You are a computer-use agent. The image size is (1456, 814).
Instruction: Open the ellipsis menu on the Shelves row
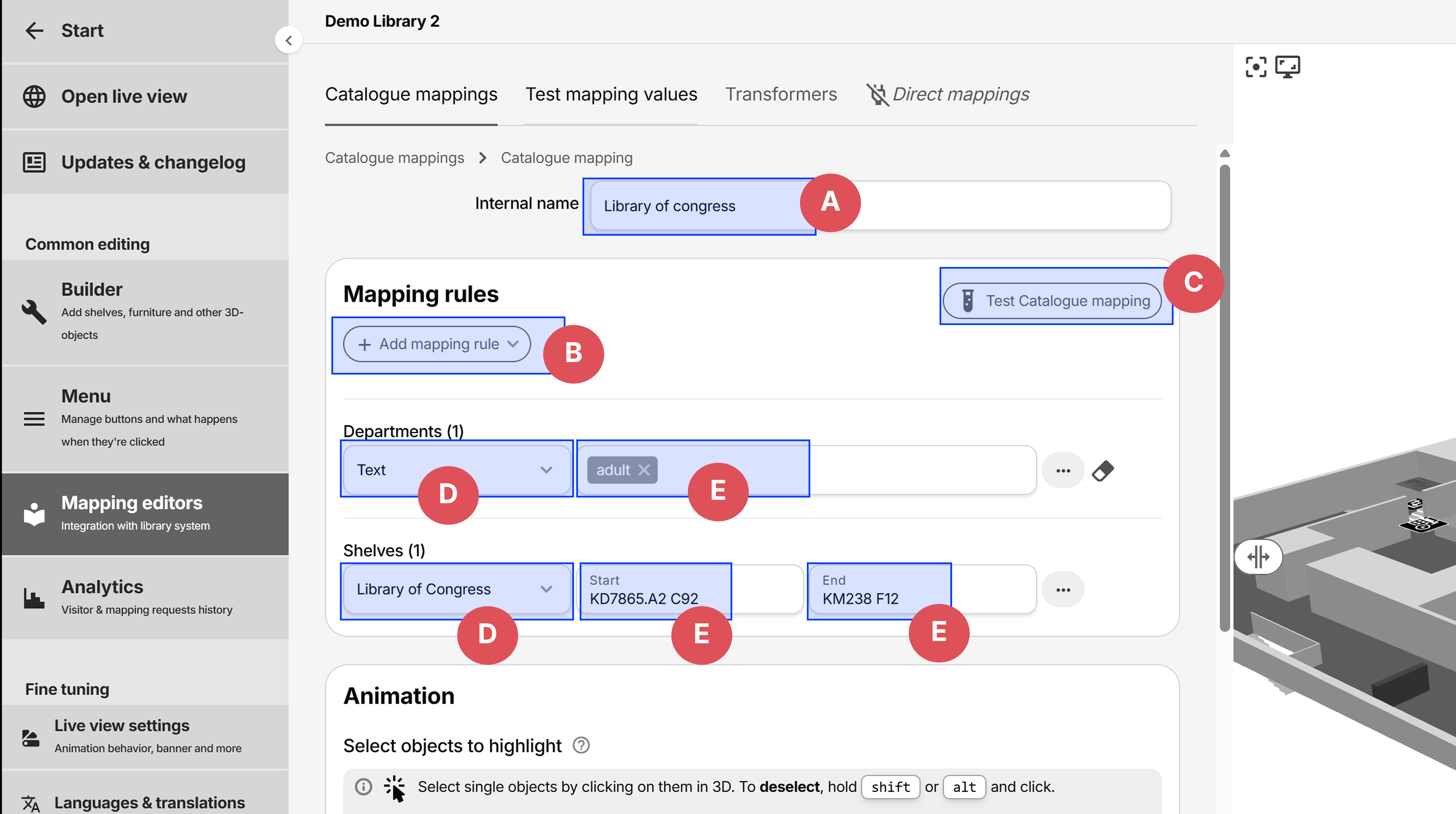[x=1063, y=589]
